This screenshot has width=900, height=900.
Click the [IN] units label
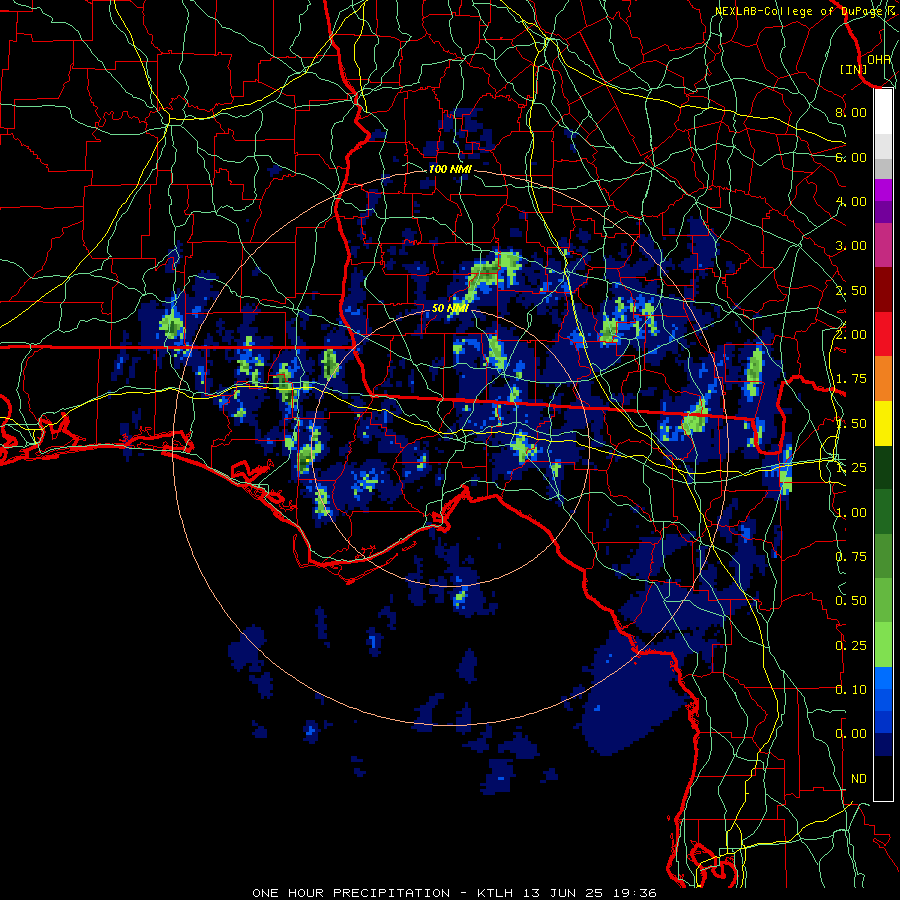tap(854, 69)
